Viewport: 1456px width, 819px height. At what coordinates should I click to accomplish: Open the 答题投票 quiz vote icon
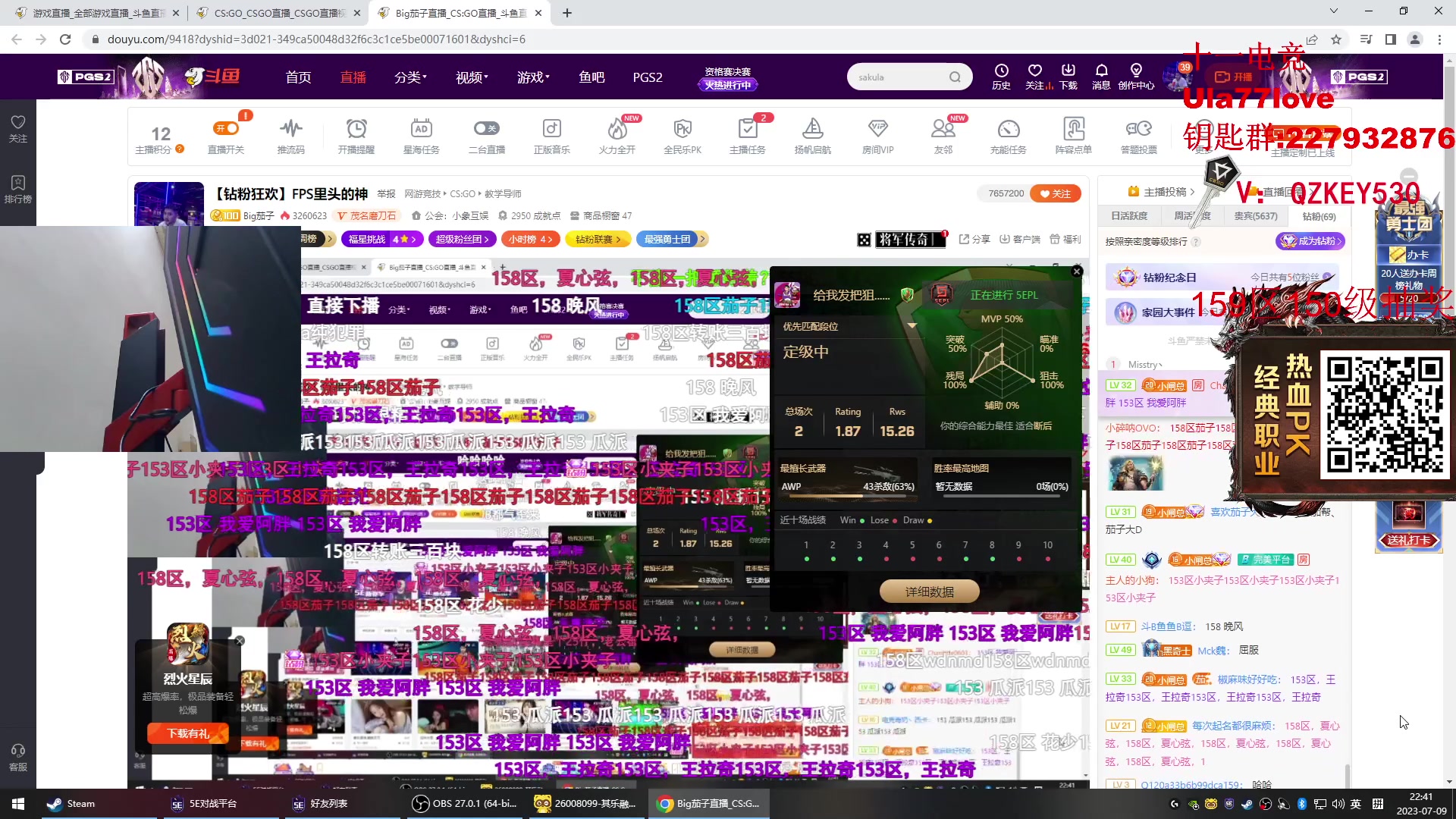[x=1139, y=129]
